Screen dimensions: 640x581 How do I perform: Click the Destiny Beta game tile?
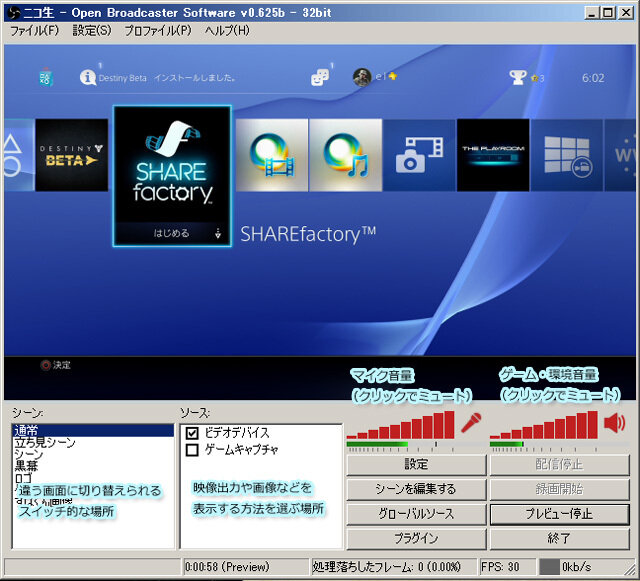(72, 155)
